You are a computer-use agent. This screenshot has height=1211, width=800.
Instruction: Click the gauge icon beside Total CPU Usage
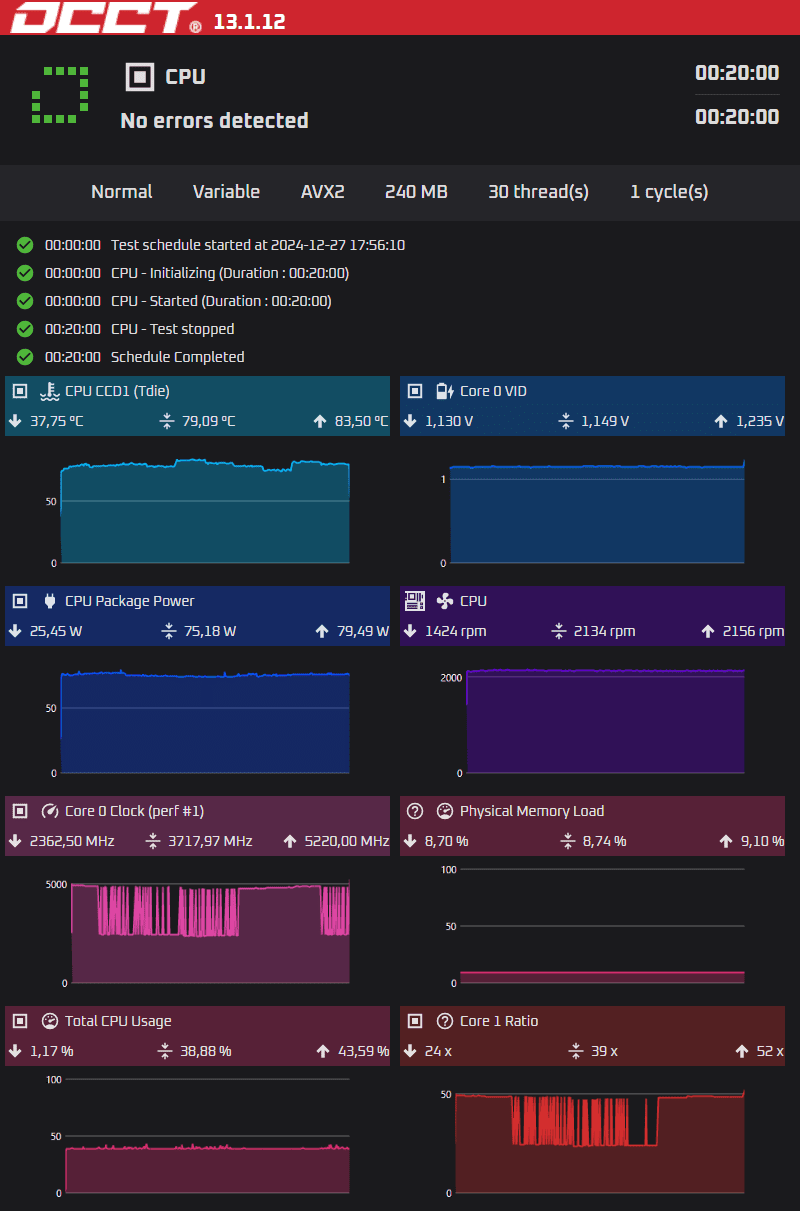coord(49,1021)
